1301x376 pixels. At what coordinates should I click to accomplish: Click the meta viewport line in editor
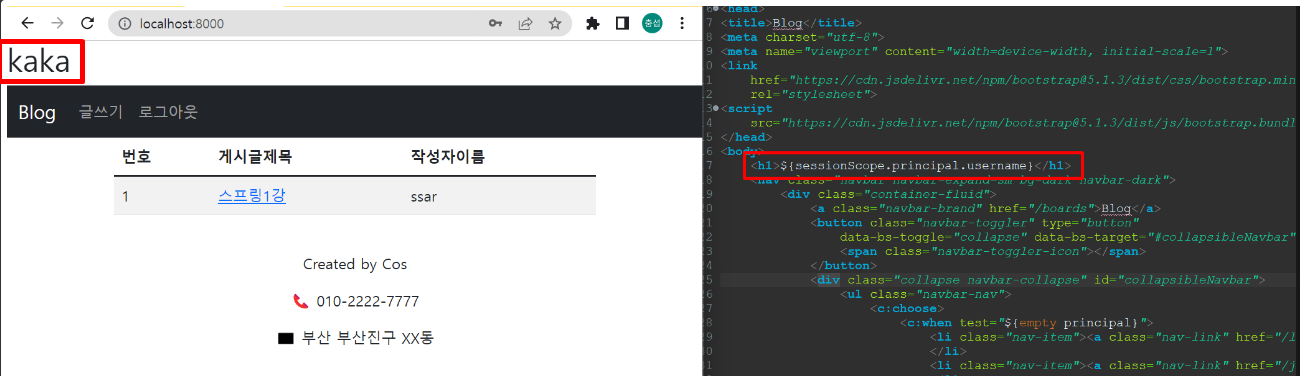[x=974, y=50]
